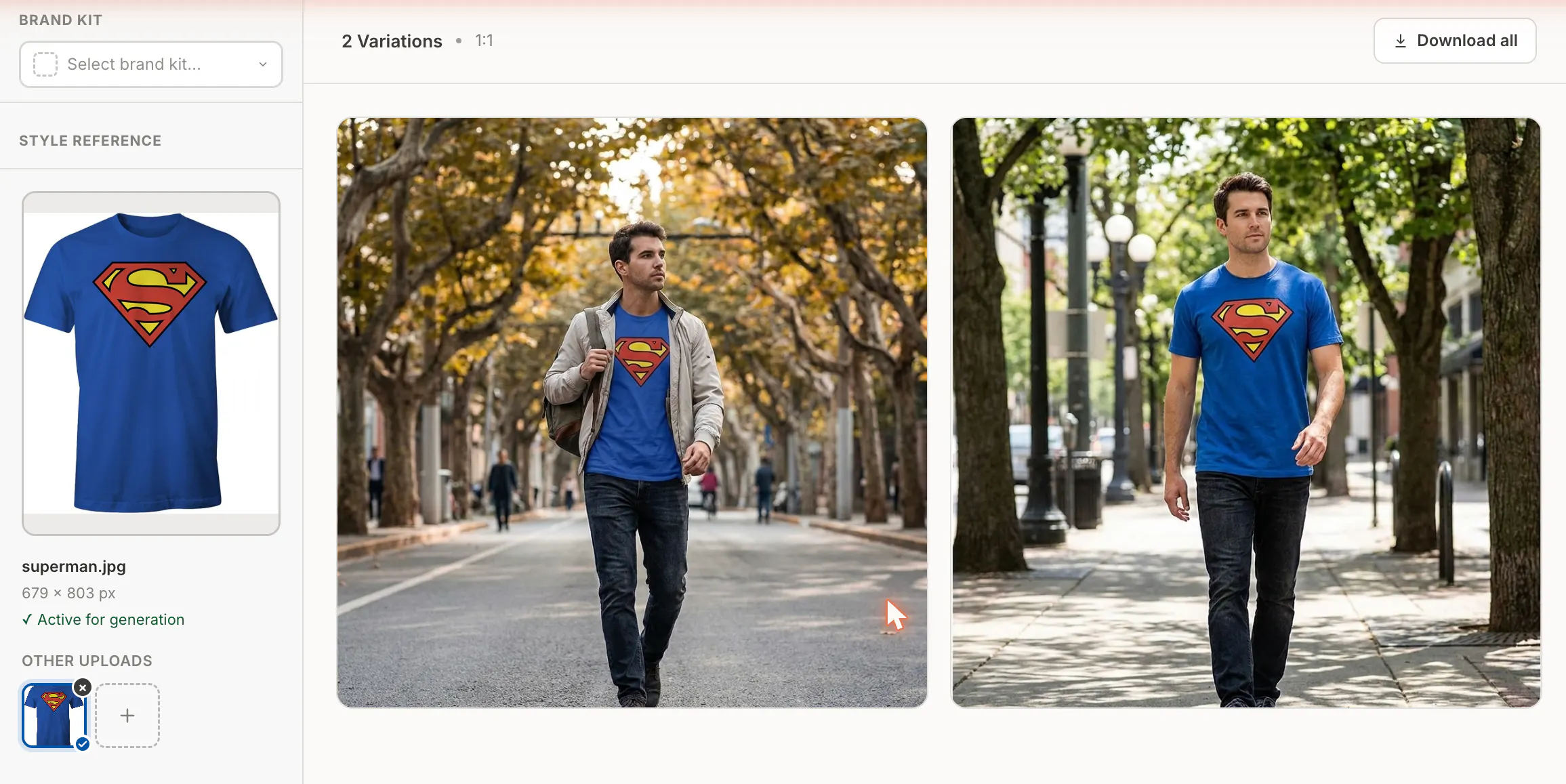1566x784 pixels.
Task: Select the small Superman shirt upload thumbnail
Action: [x=54, y=716]
